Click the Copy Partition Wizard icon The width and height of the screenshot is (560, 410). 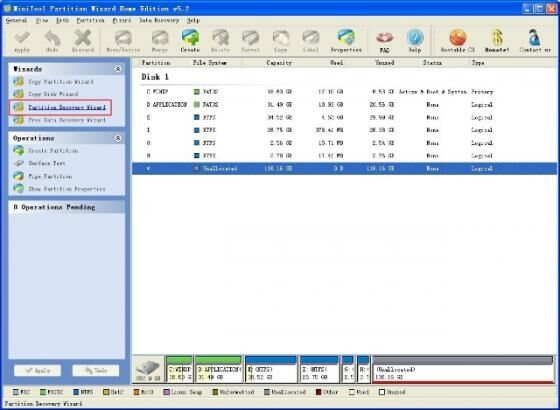coord(19,82)
